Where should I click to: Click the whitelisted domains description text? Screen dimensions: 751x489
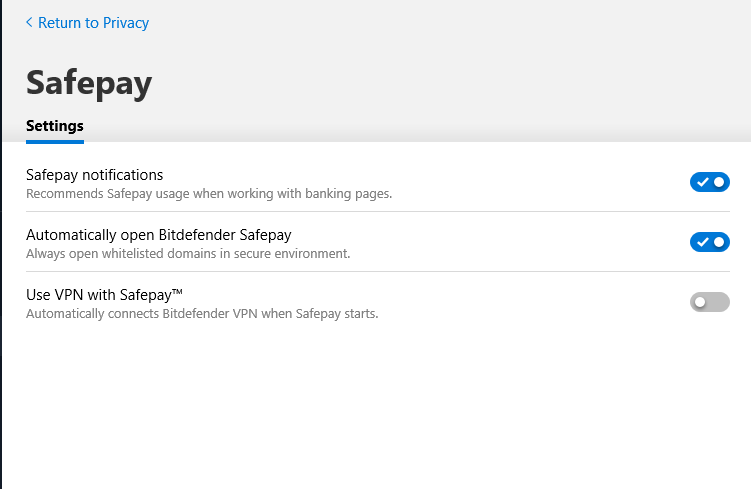click(x=188, y=254)
